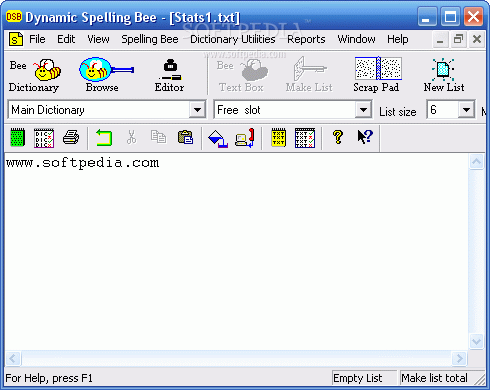Click the document icon left of File menu
This screenshot has width=490, height=390.
pyautogui.click(x=16, y=39)
